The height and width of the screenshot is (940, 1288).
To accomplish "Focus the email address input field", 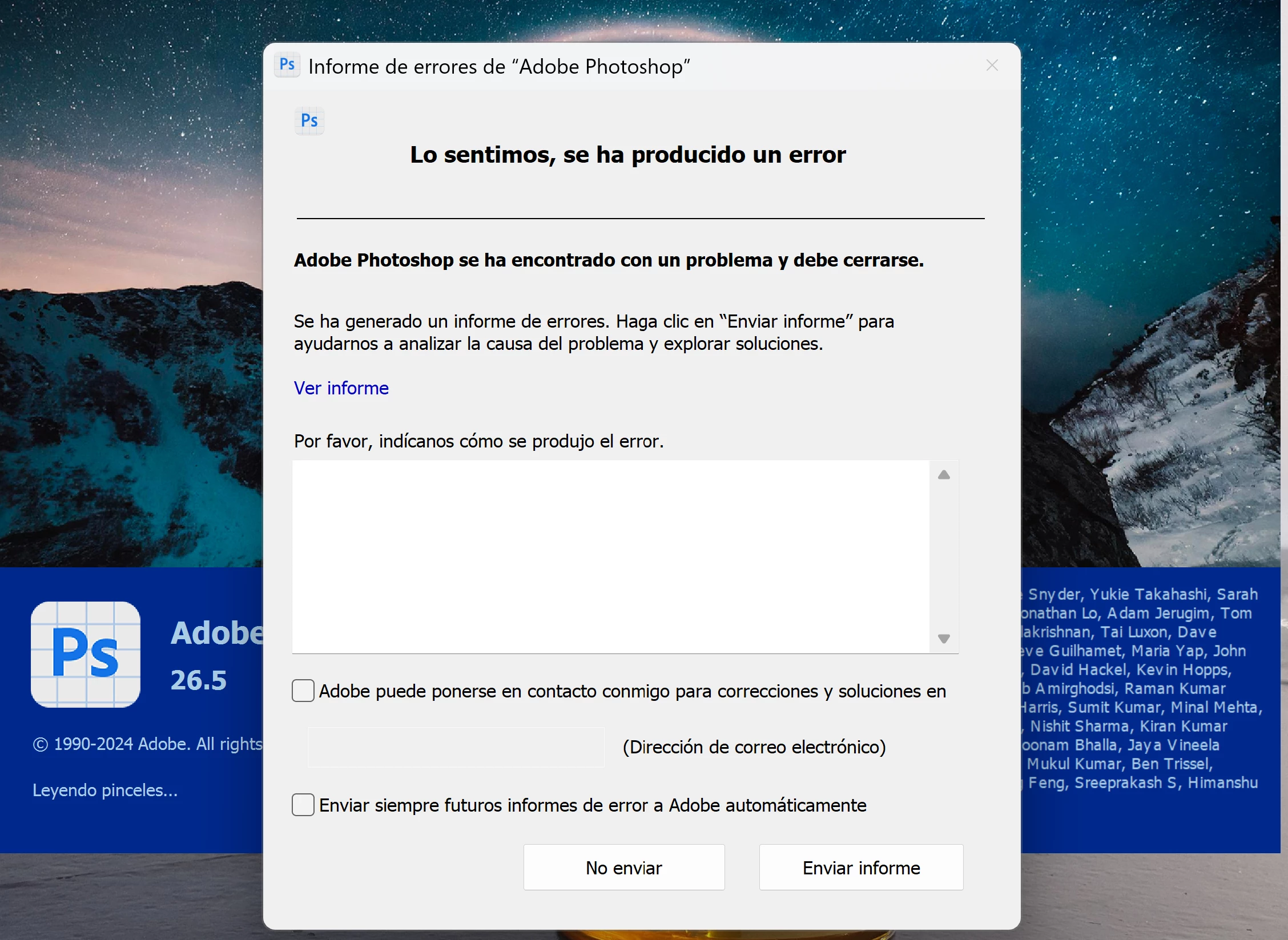I will click(456, 747).
